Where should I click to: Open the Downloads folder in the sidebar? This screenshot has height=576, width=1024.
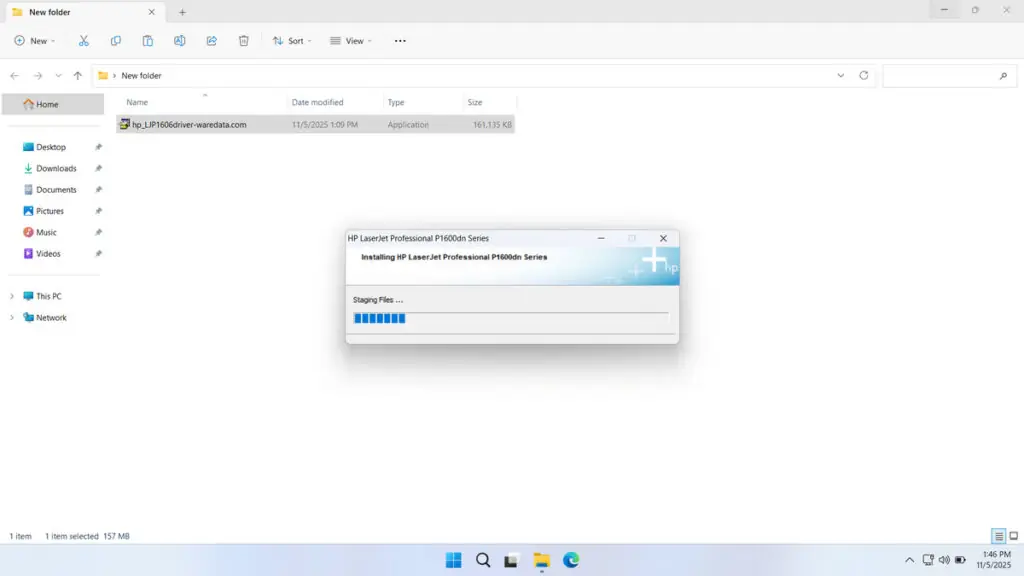point(55,168)
